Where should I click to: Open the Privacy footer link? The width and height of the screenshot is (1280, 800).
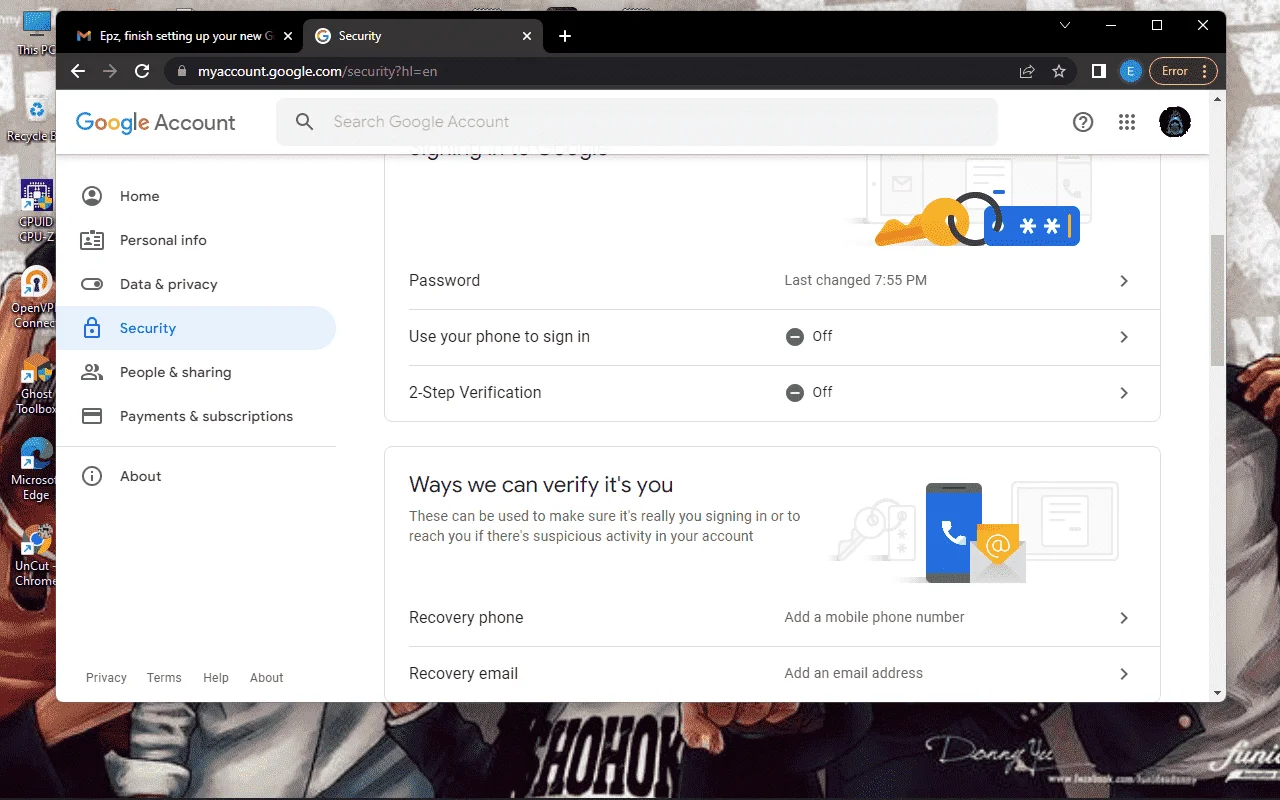click(x=106, y=678)
